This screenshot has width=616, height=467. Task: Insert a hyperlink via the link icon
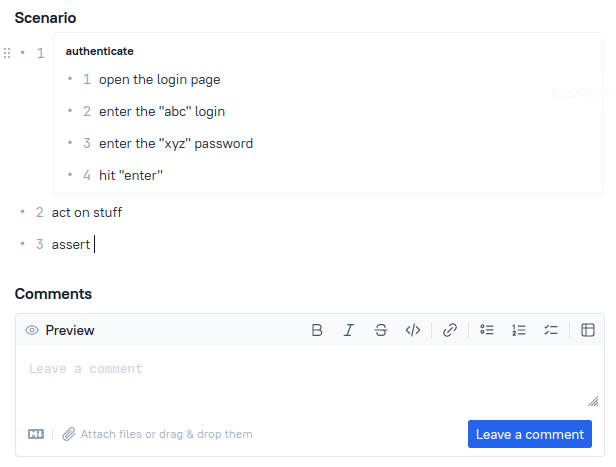[x=450, y=330]
